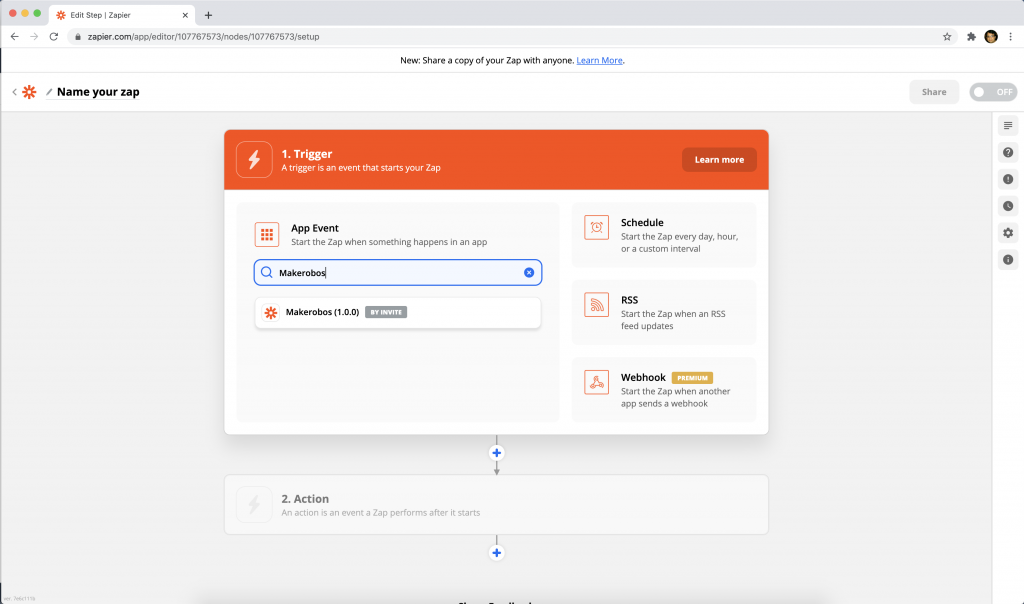Open the Learn More link in banner
This screenshot has height=604, width=1024.
599,60
